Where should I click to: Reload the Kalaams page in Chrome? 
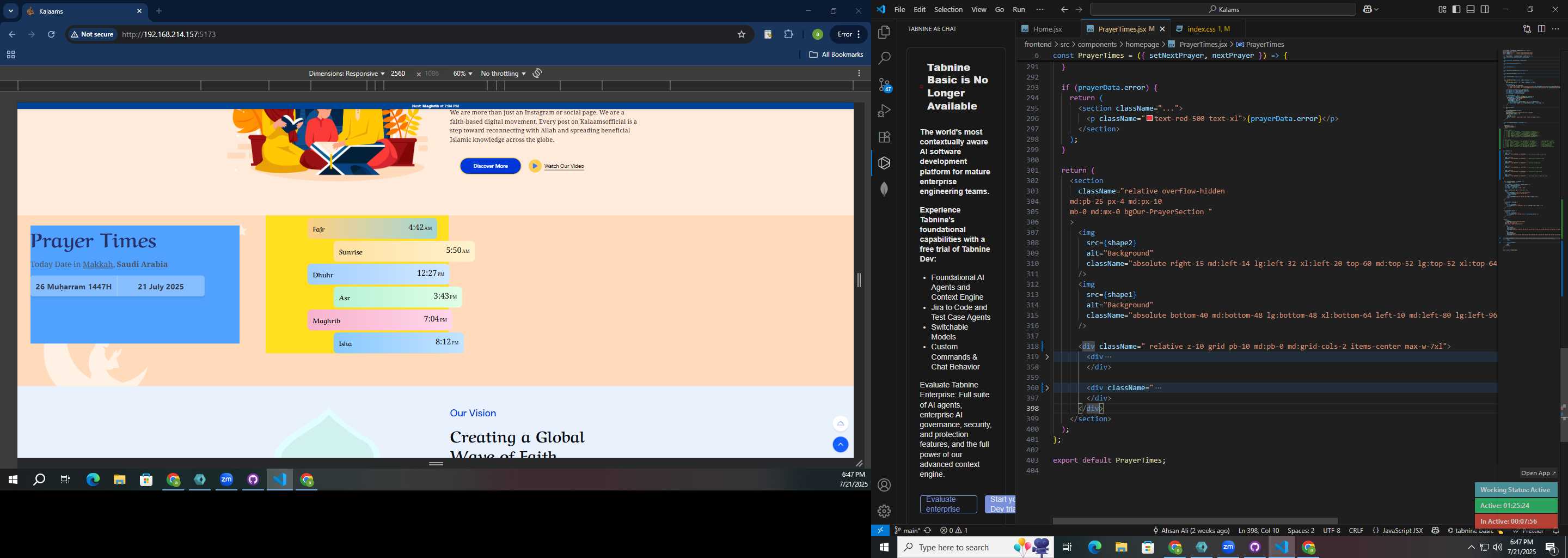click(52, 35)
